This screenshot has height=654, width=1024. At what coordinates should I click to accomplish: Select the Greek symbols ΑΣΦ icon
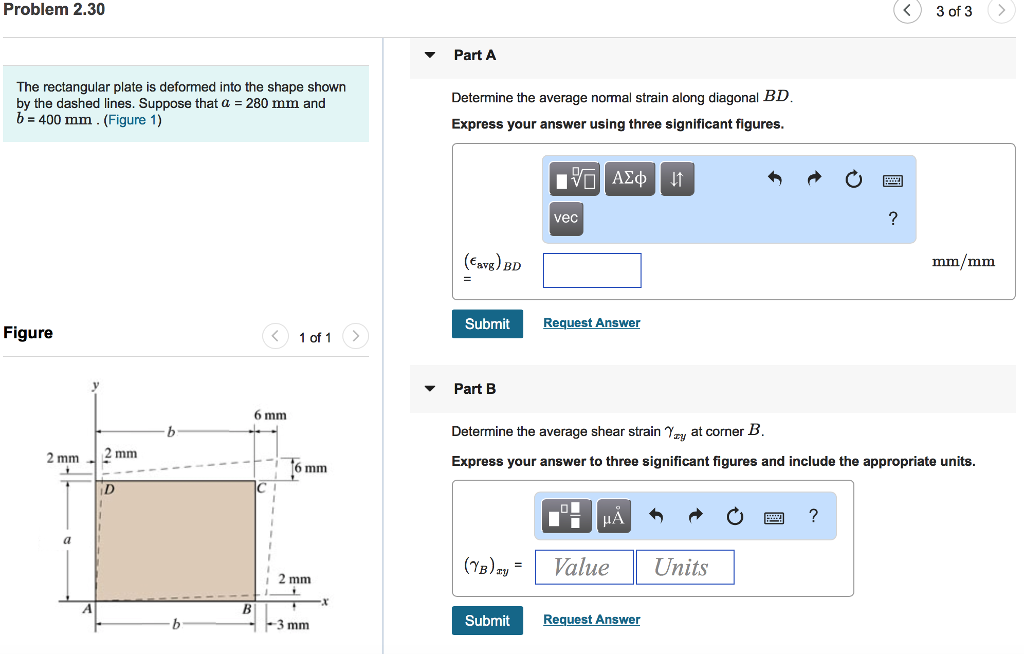click(x=630, y=179)
